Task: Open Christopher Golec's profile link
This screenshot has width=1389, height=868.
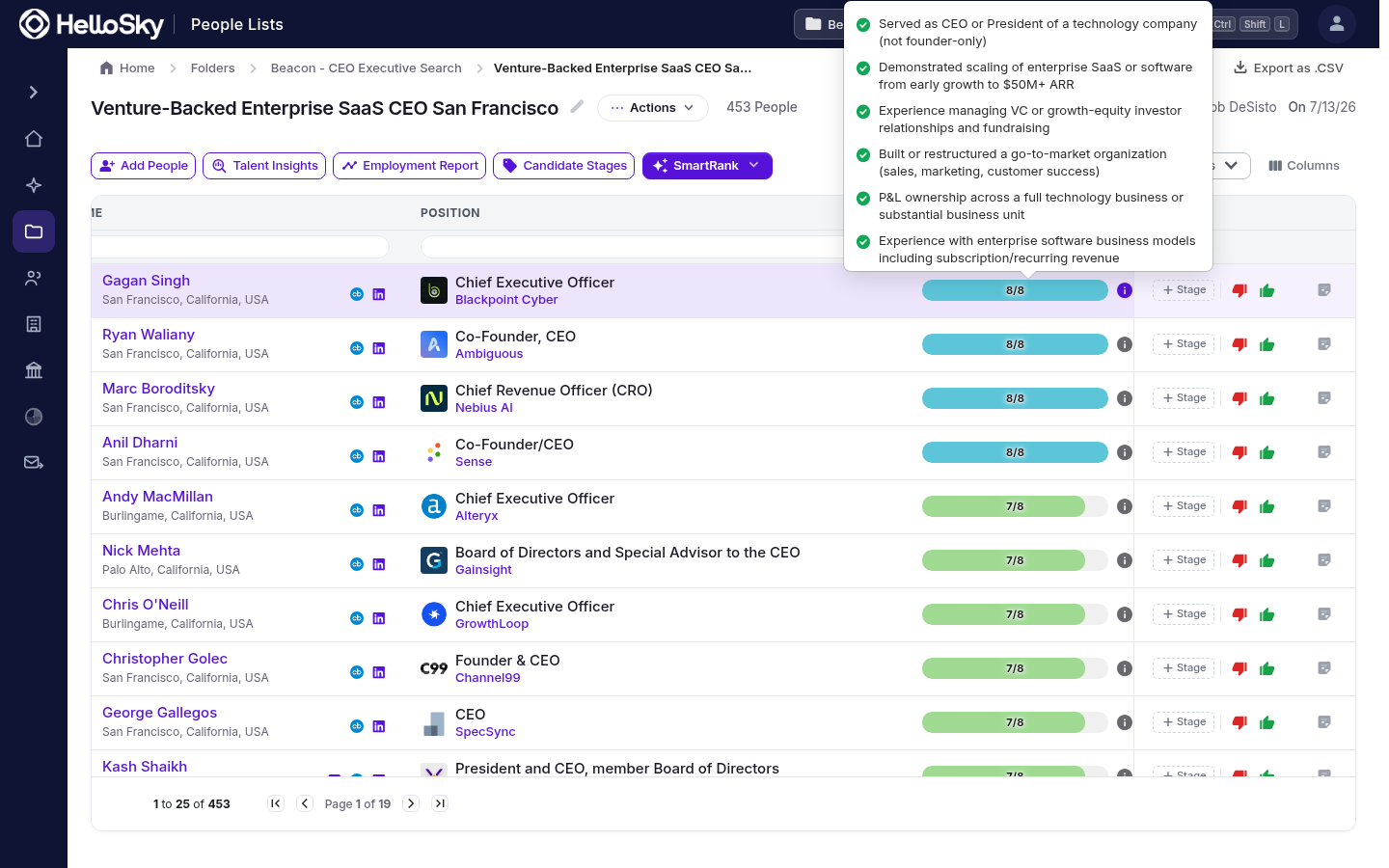Action: (x=165, y=659)
